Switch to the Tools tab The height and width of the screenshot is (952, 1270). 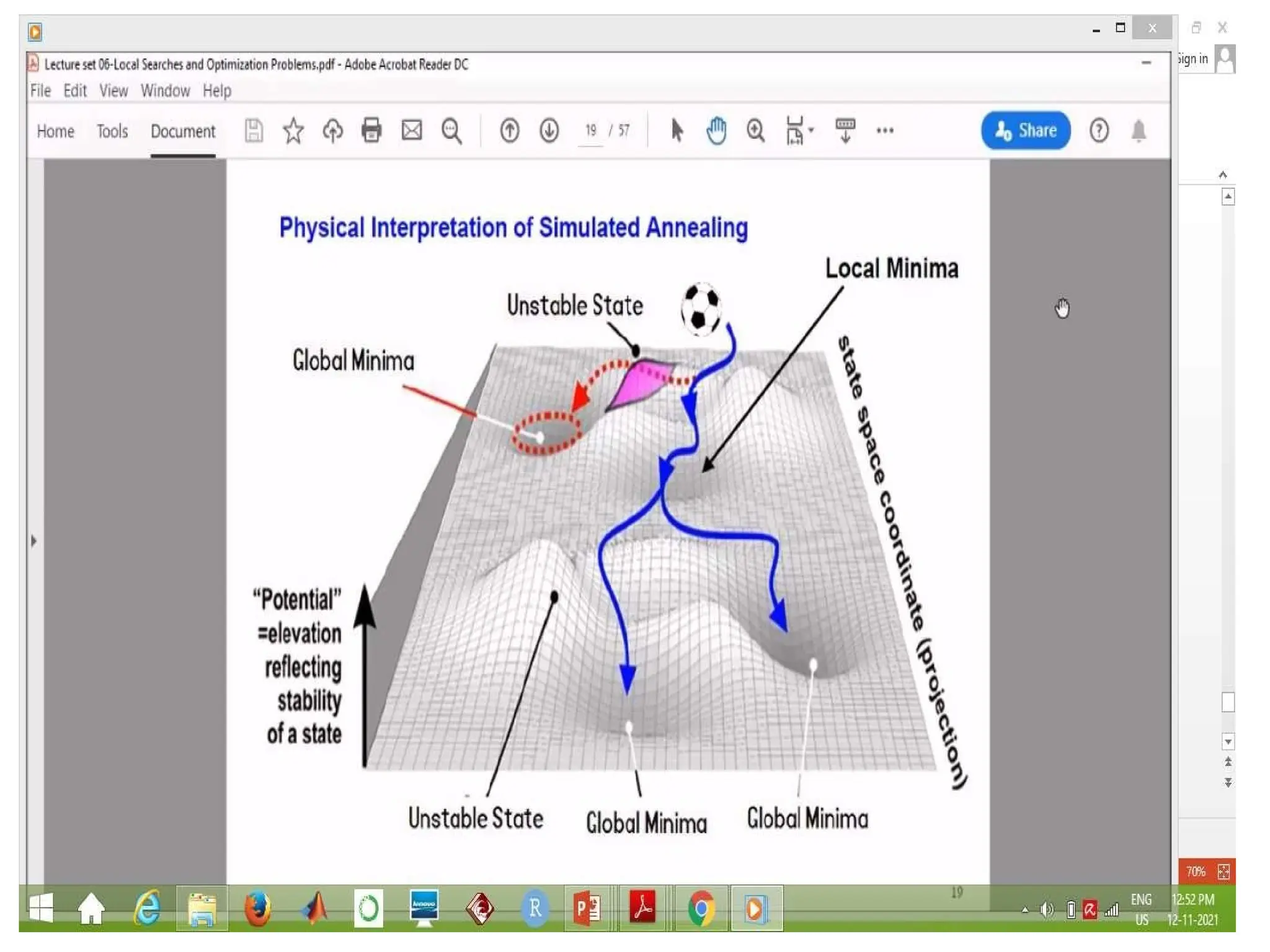pyautogui.click(x=112, y=131)
